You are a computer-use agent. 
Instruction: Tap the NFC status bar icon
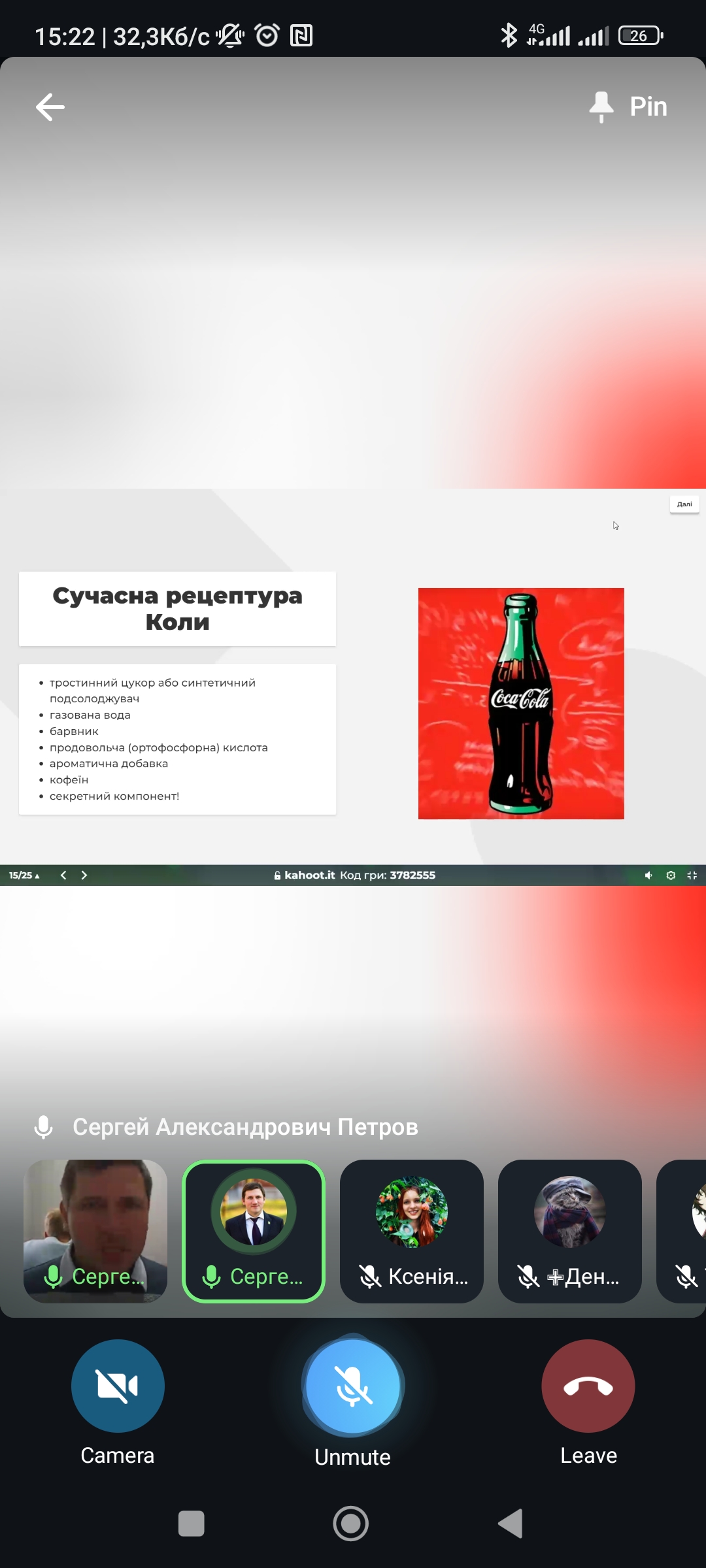(x=301, y=35)
